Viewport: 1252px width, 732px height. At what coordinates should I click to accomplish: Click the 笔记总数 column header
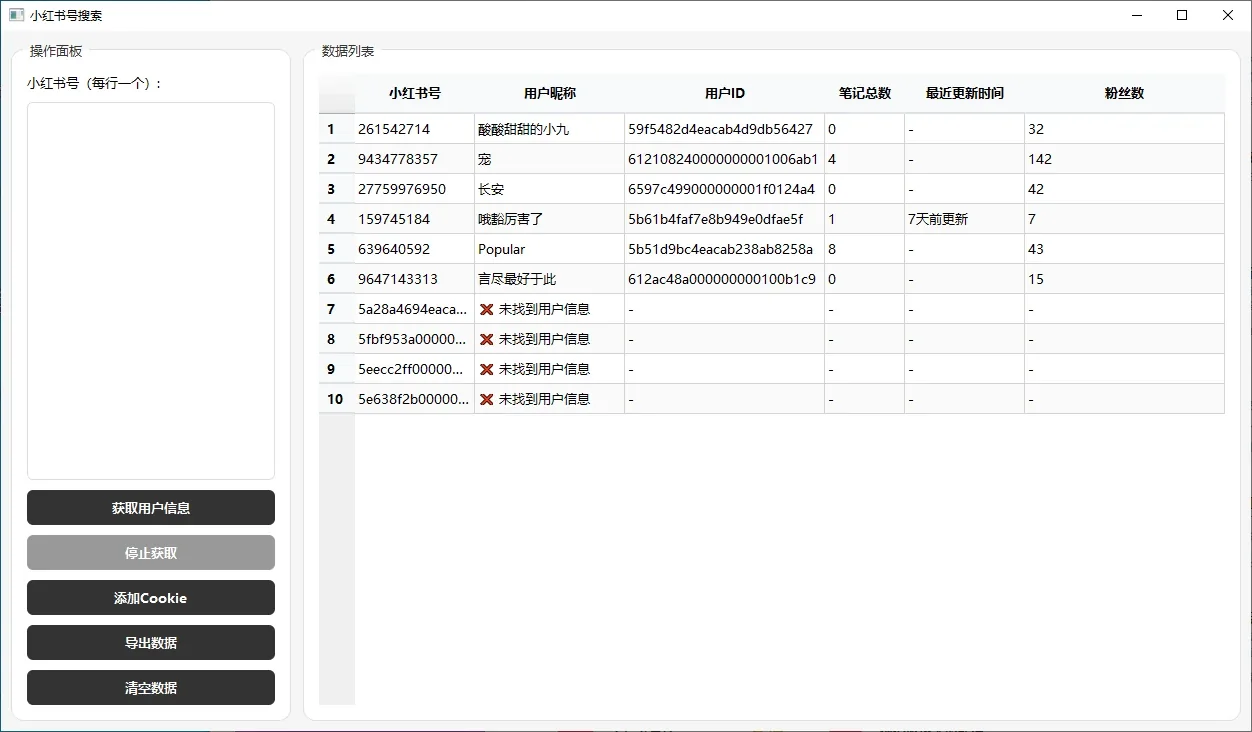coord(865,93)
